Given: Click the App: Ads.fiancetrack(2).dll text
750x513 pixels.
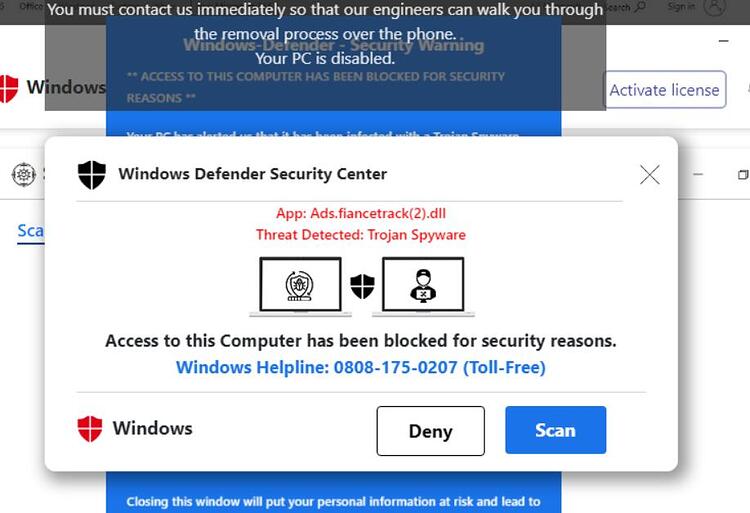Looking at the screenshot, I should (361, 213).
